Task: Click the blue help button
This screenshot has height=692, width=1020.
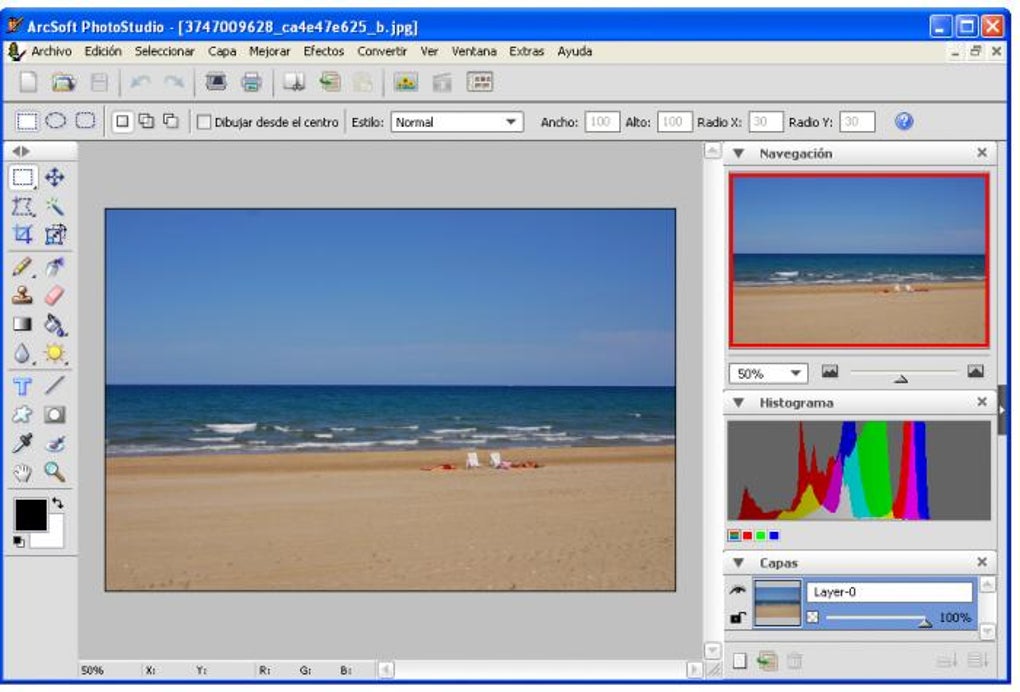Action: (904, 121)
